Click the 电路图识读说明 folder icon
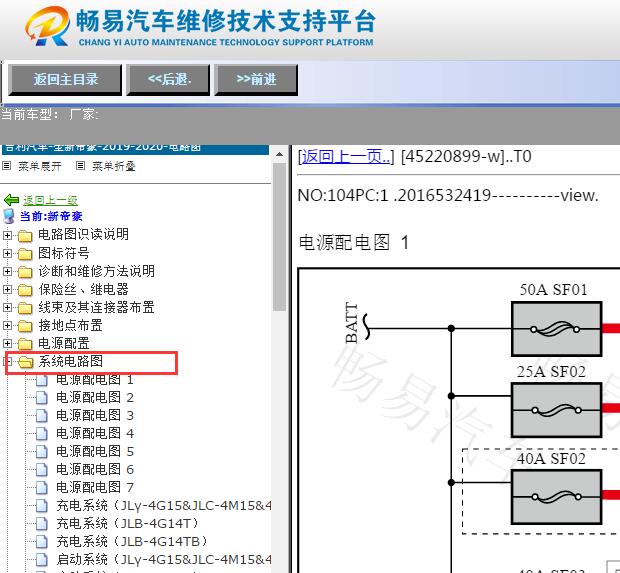This screenshot has height=573, width=620. point(25,236)
